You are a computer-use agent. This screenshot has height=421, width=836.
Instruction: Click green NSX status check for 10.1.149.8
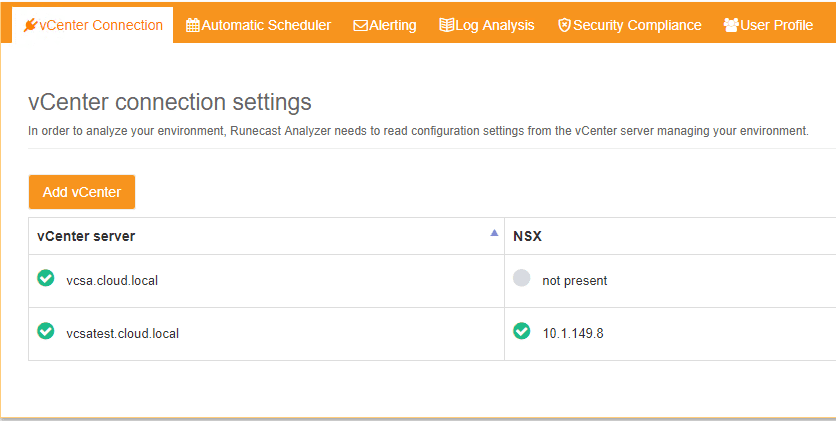pyautogui.click(x=521, y=331)
